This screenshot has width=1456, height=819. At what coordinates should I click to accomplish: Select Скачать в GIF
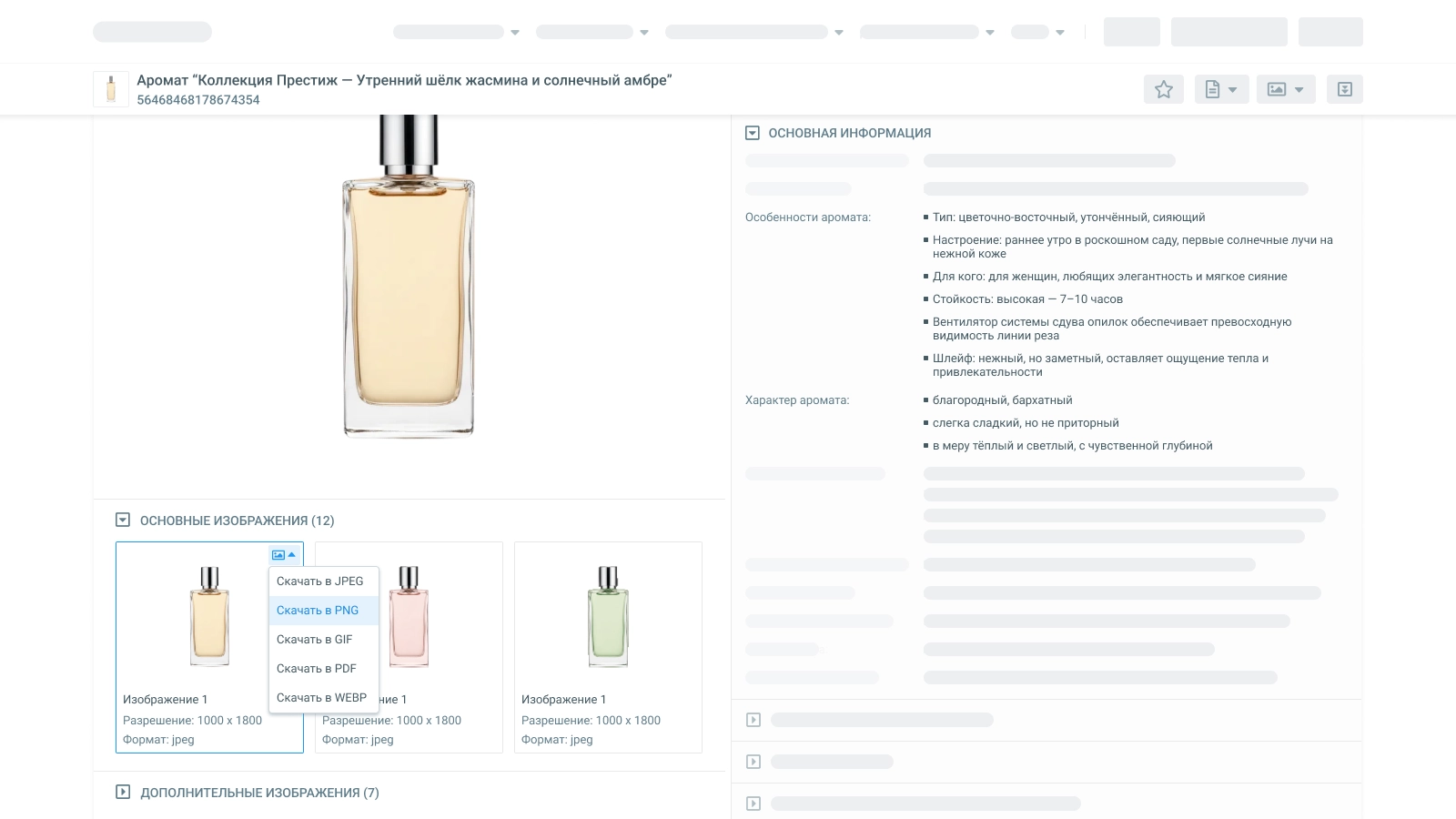pos(314,640)
